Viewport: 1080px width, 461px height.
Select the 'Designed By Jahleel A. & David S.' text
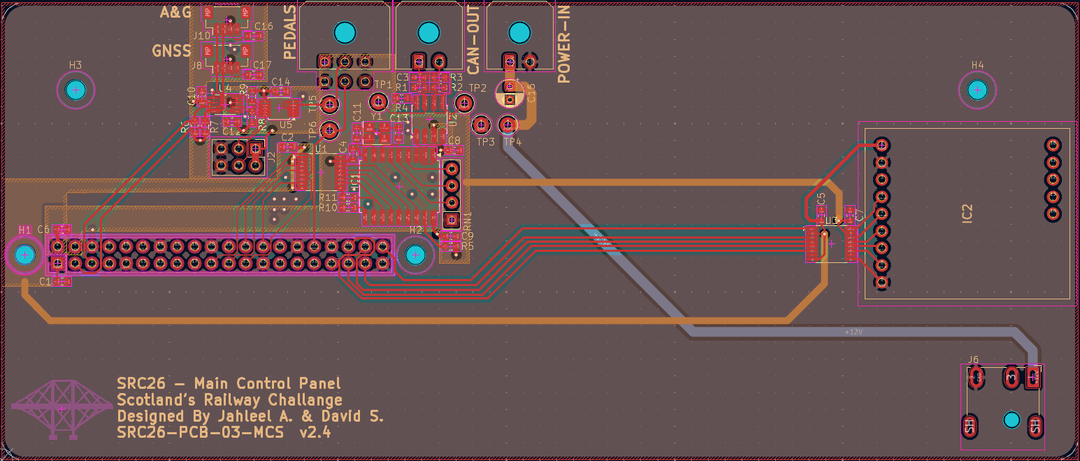[250, 417]
